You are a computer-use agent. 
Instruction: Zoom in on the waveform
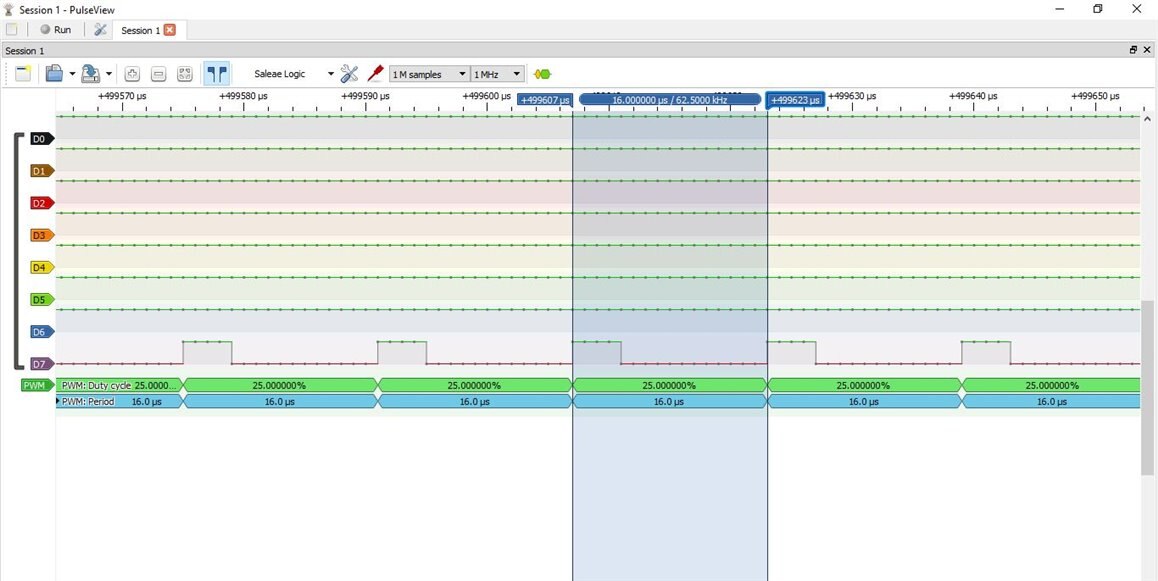pos(132,74)
